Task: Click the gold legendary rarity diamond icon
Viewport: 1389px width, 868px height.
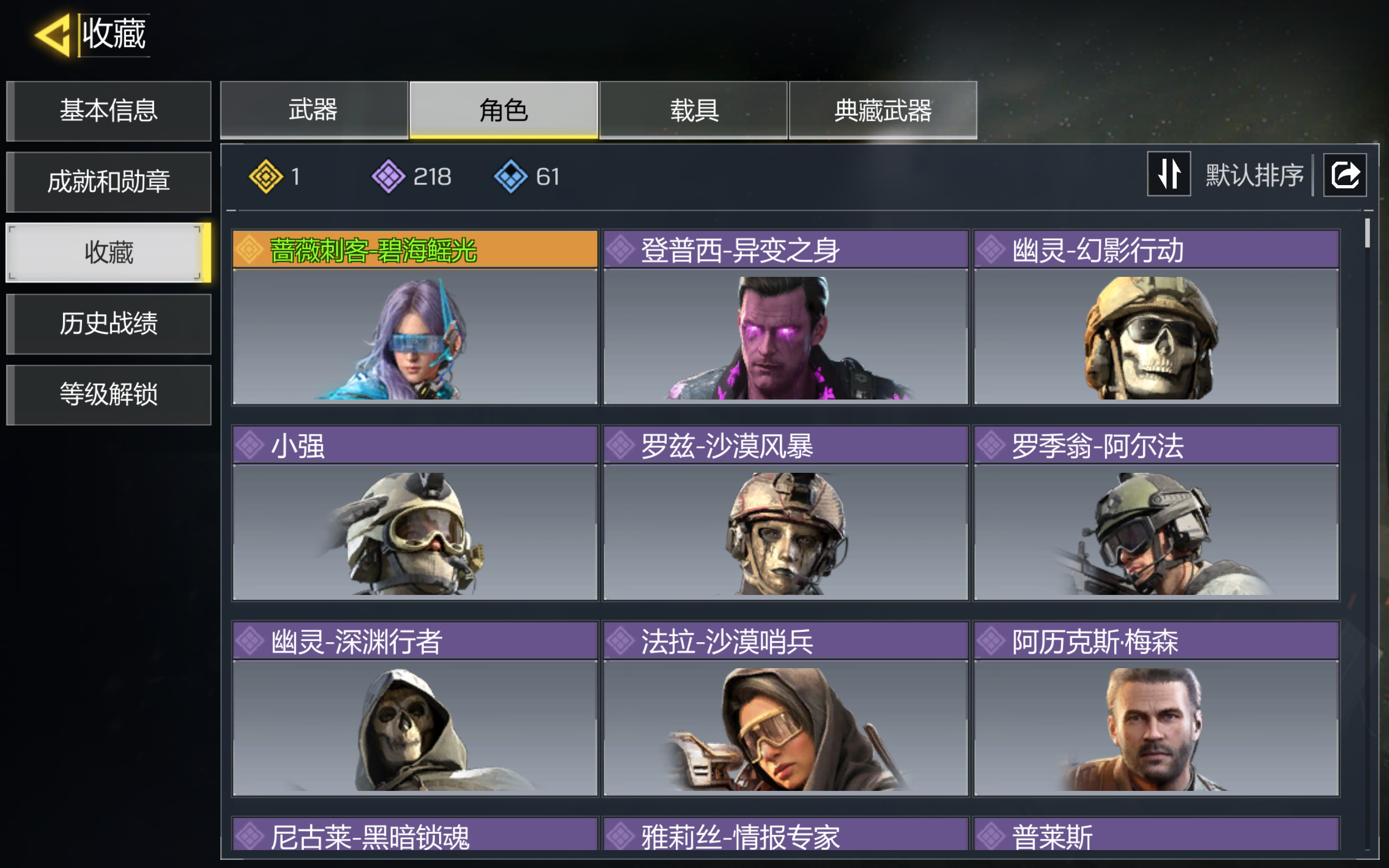Action: click(x=266, y=176)
